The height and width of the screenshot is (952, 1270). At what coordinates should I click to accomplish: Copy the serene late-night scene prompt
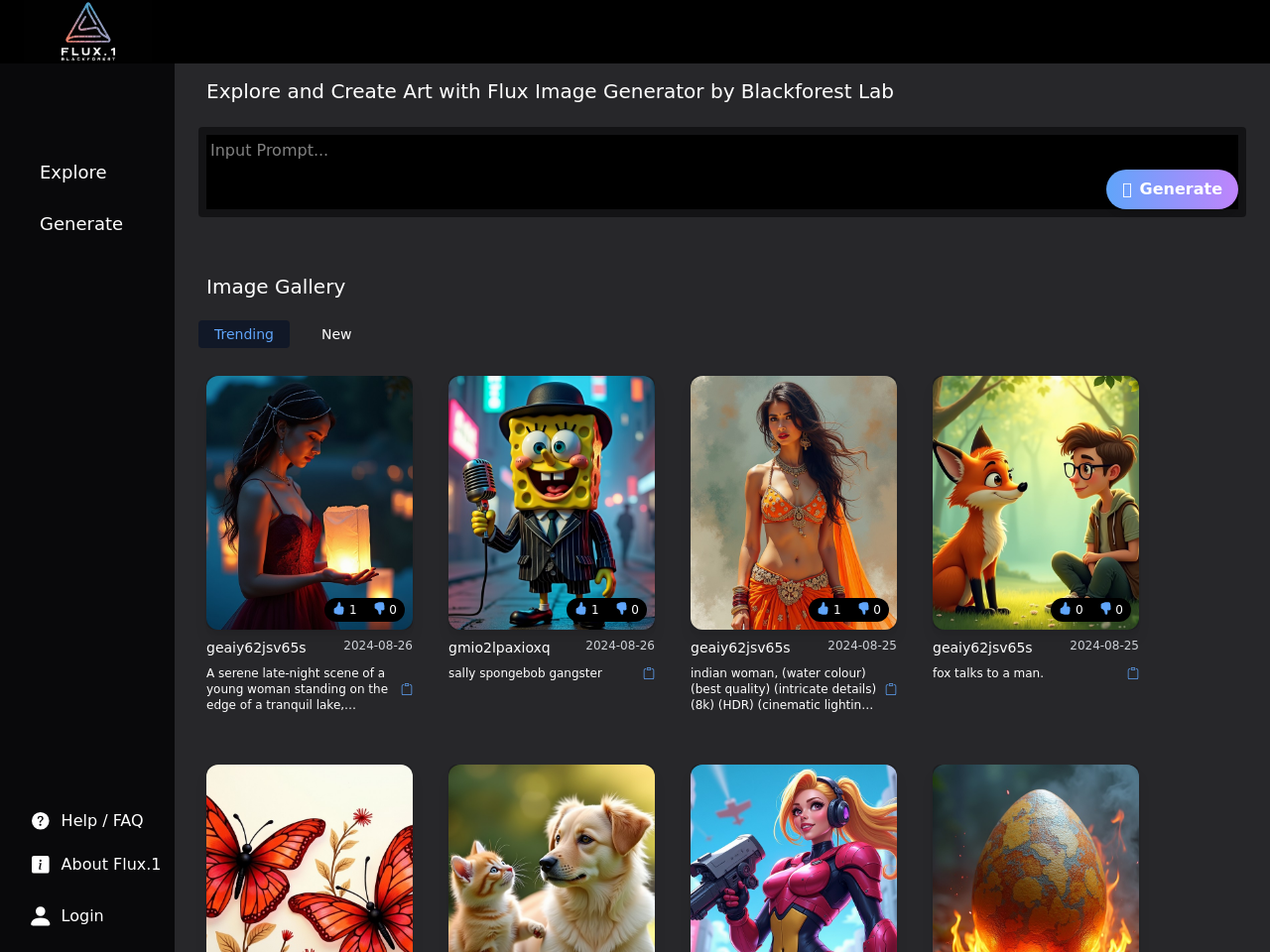tap(407, 689)
